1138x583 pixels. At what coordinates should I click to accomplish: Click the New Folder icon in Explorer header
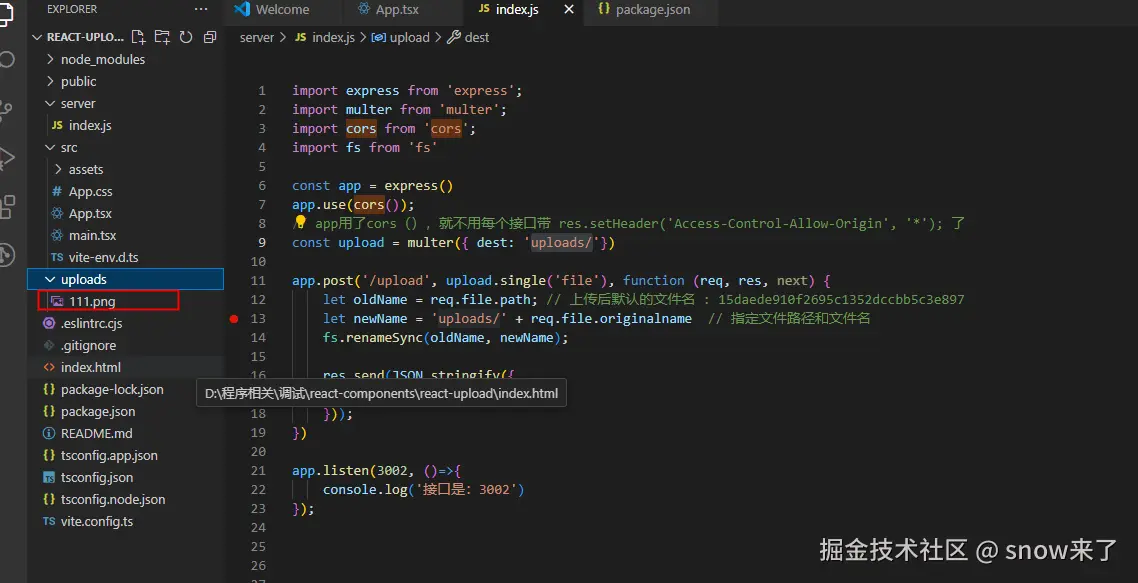point(162,37)
